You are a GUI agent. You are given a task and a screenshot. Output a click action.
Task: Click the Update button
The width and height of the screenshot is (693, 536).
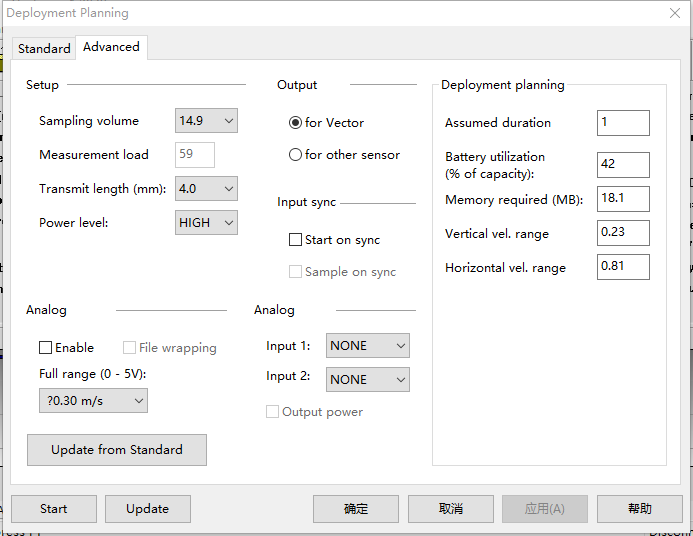point(147,509)
